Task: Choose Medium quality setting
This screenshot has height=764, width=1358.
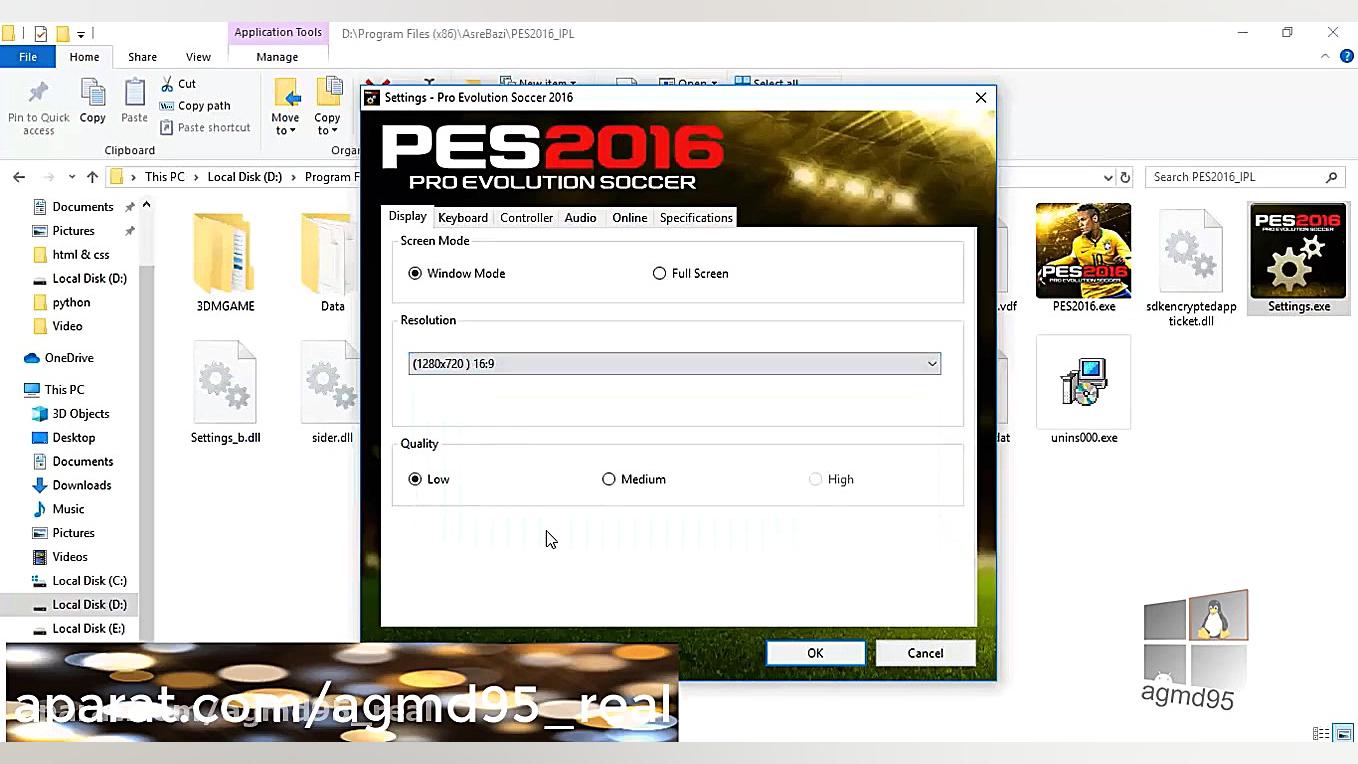Action: 609,479
